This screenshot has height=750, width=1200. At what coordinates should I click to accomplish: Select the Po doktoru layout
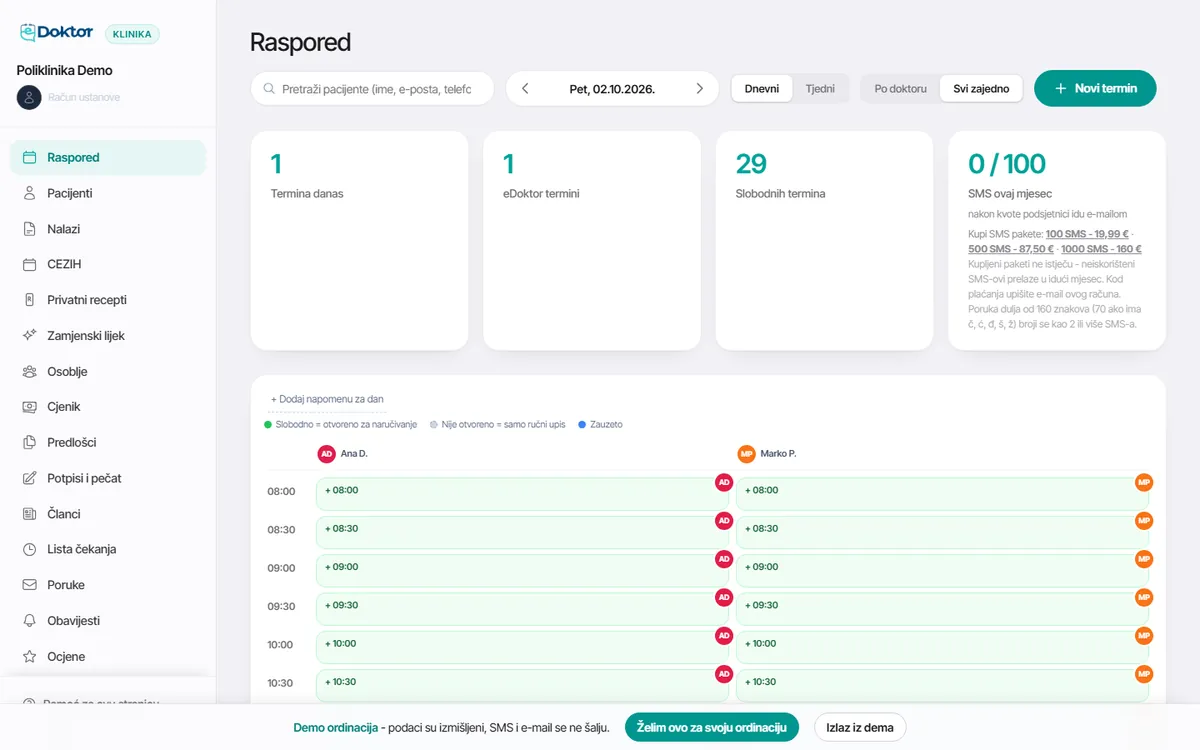900,88
